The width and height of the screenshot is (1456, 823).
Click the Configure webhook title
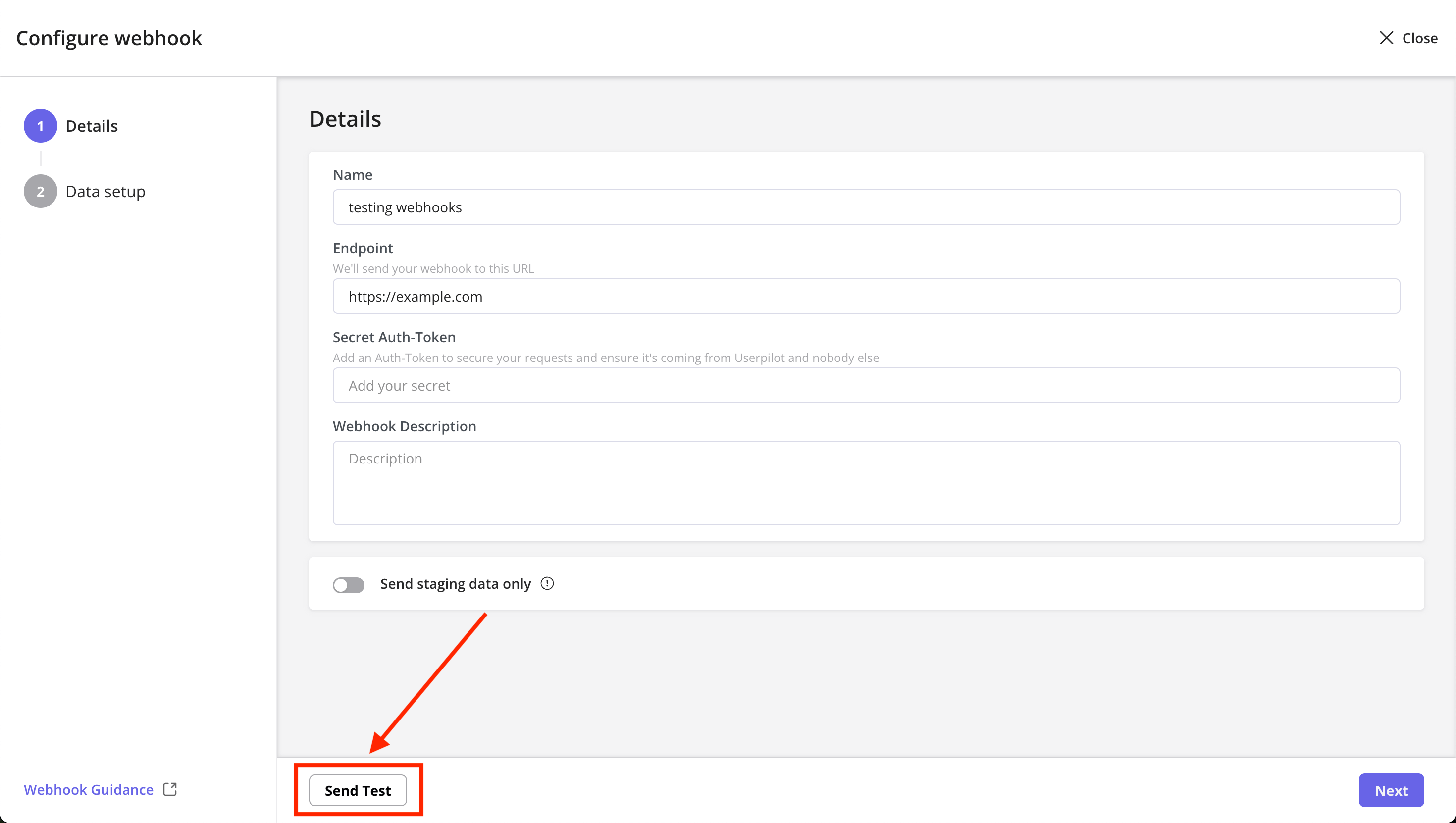[x=109, y=38]
